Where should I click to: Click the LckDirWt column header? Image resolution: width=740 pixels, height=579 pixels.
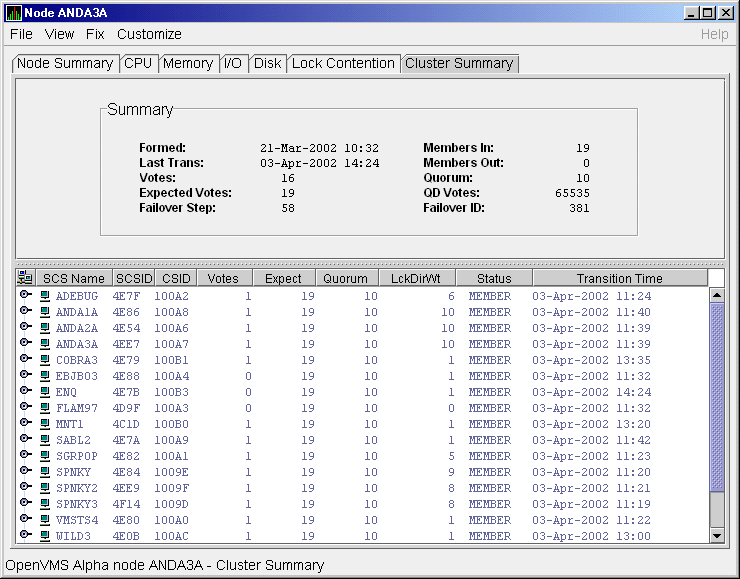[x=417, y=279]
